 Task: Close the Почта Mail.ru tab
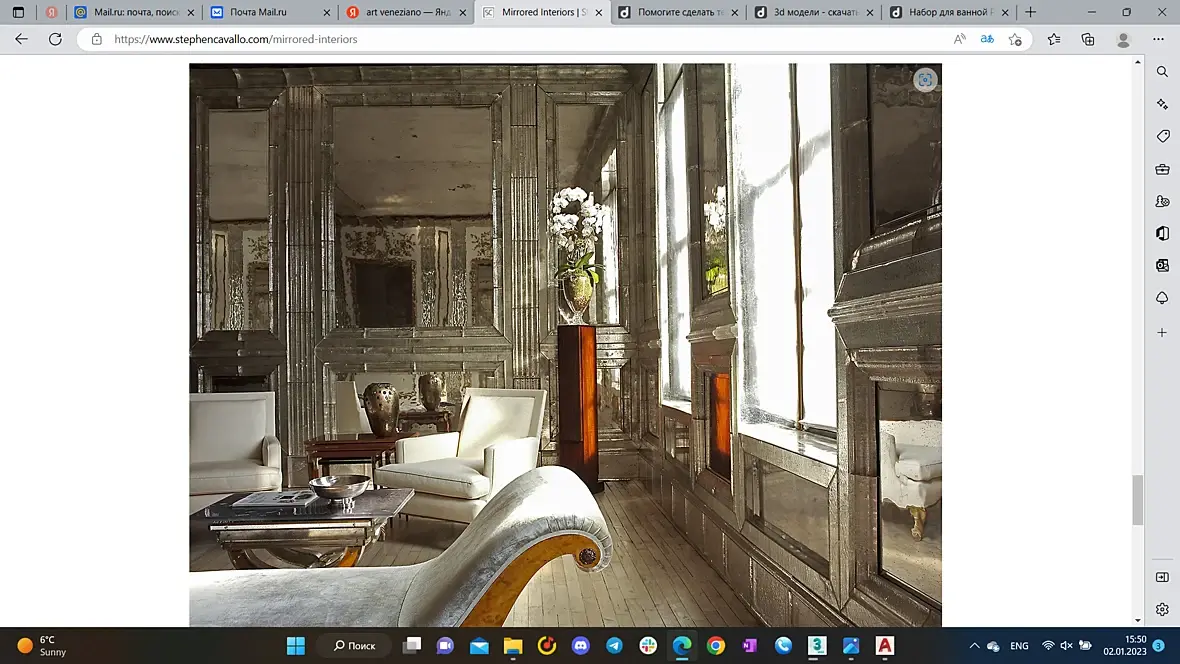pos(327,13)
